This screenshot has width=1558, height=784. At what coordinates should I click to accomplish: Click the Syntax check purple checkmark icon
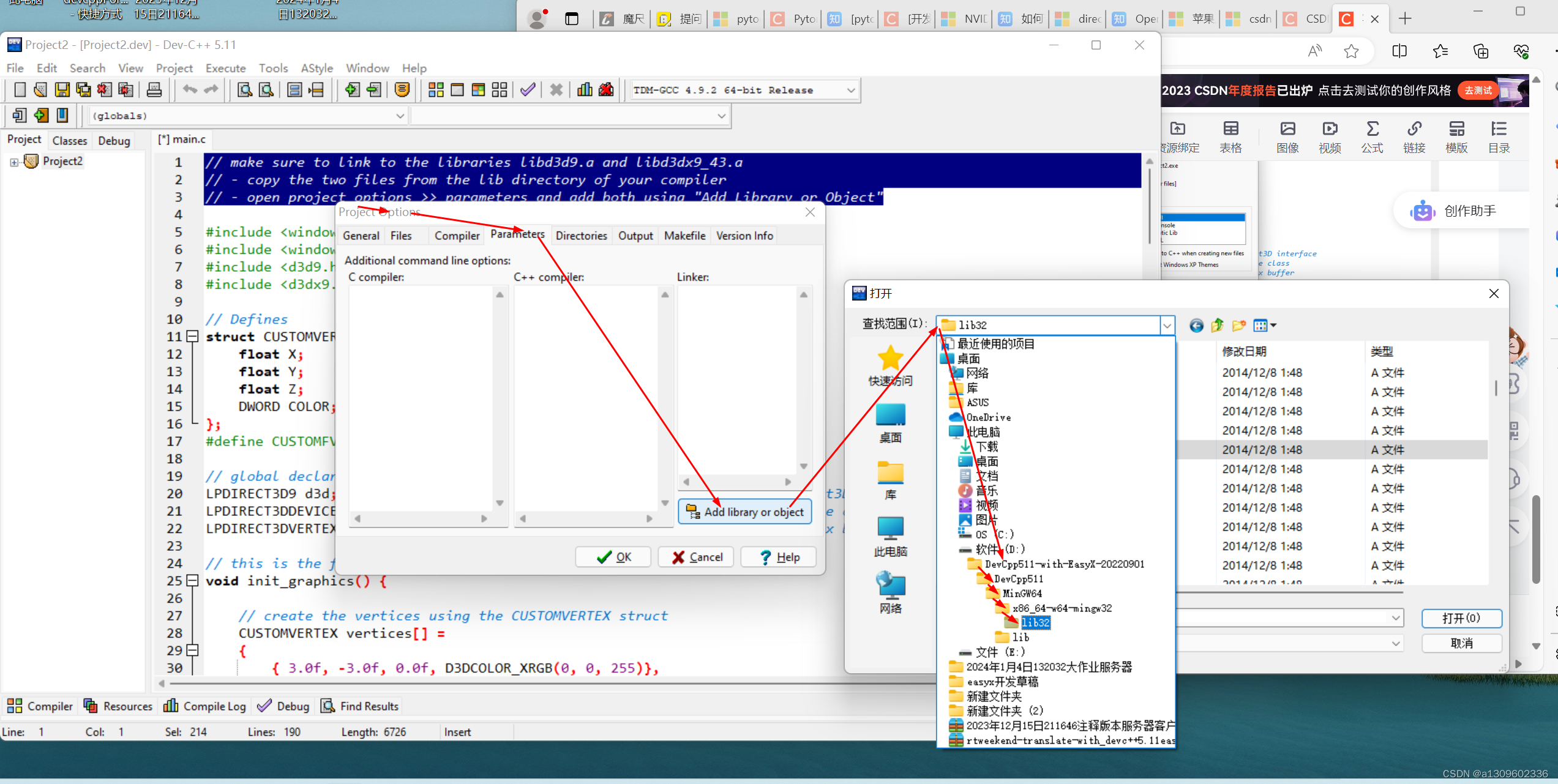click(528, 90)
